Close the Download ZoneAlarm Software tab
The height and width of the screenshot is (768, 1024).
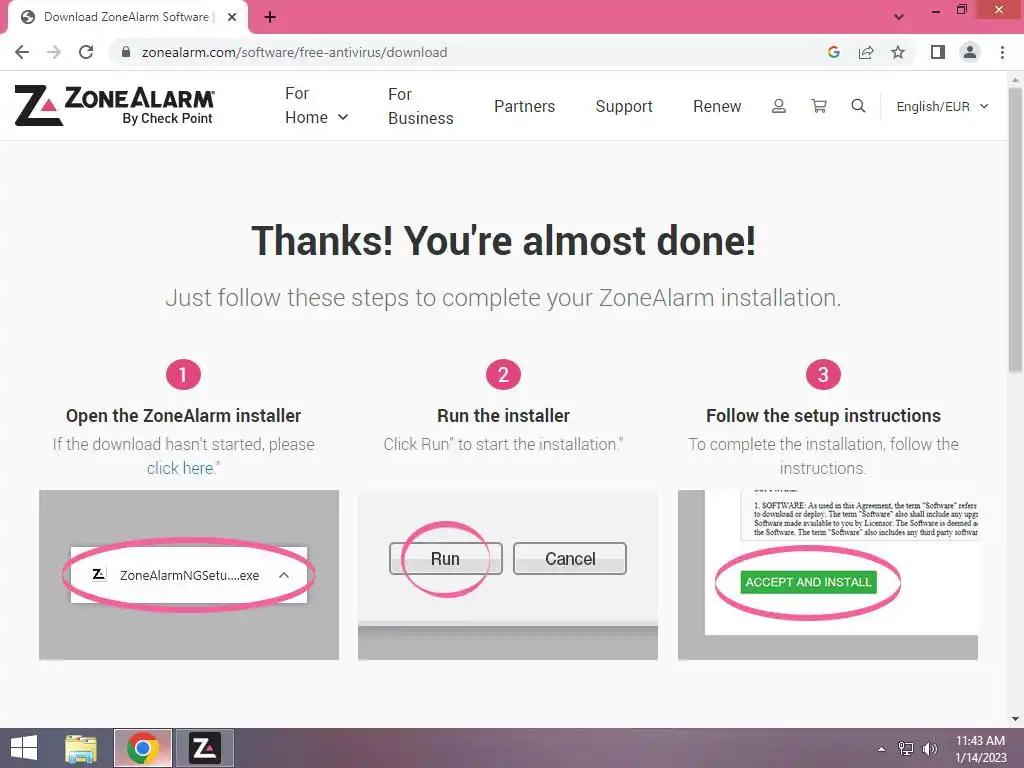pyautogui.click(x=231, y=17)
